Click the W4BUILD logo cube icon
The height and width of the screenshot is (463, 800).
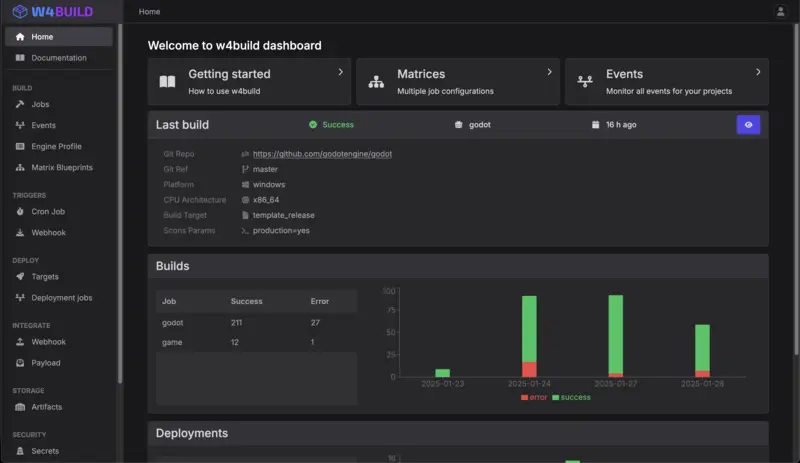click(20, 11)
